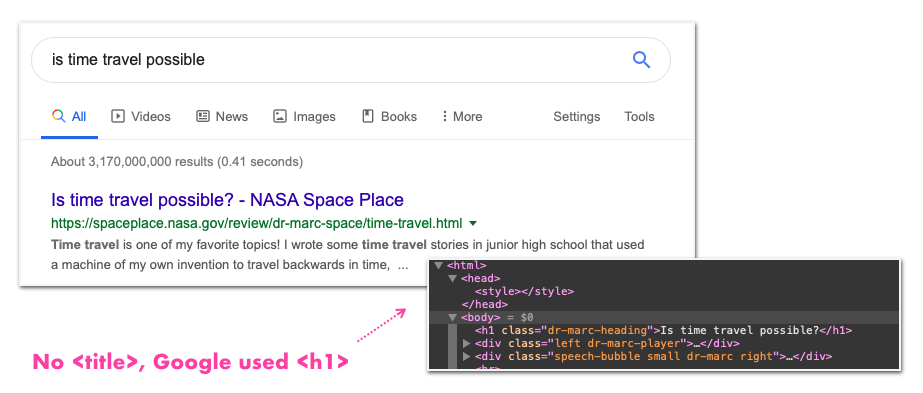Click the multicolor magnifier icon beside All
923x393 pixels.
(x=58, y=116)
